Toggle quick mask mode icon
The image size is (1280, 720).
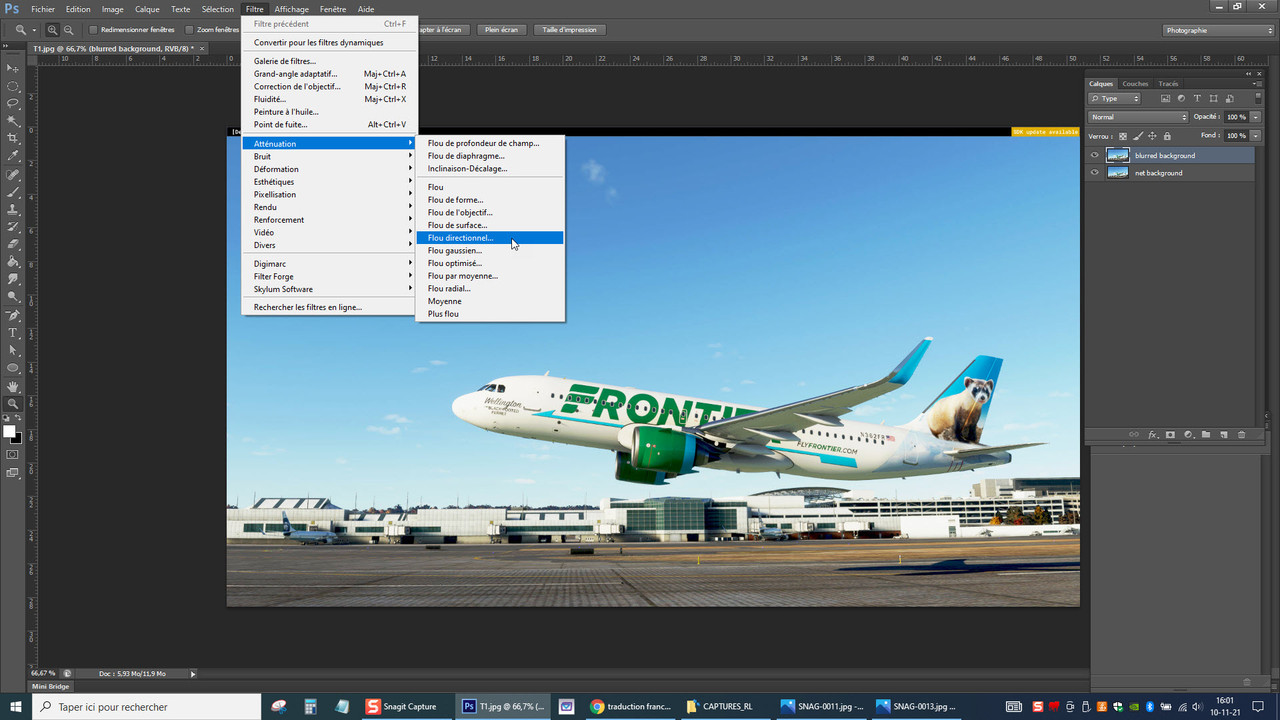pos(13,454)
